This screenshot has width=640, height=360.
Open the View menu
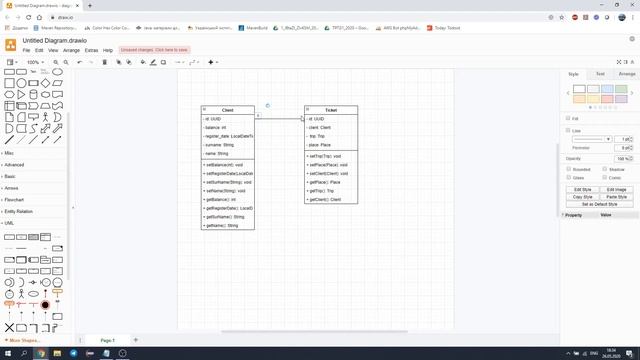pyautogui.click(x=53, y=50)
